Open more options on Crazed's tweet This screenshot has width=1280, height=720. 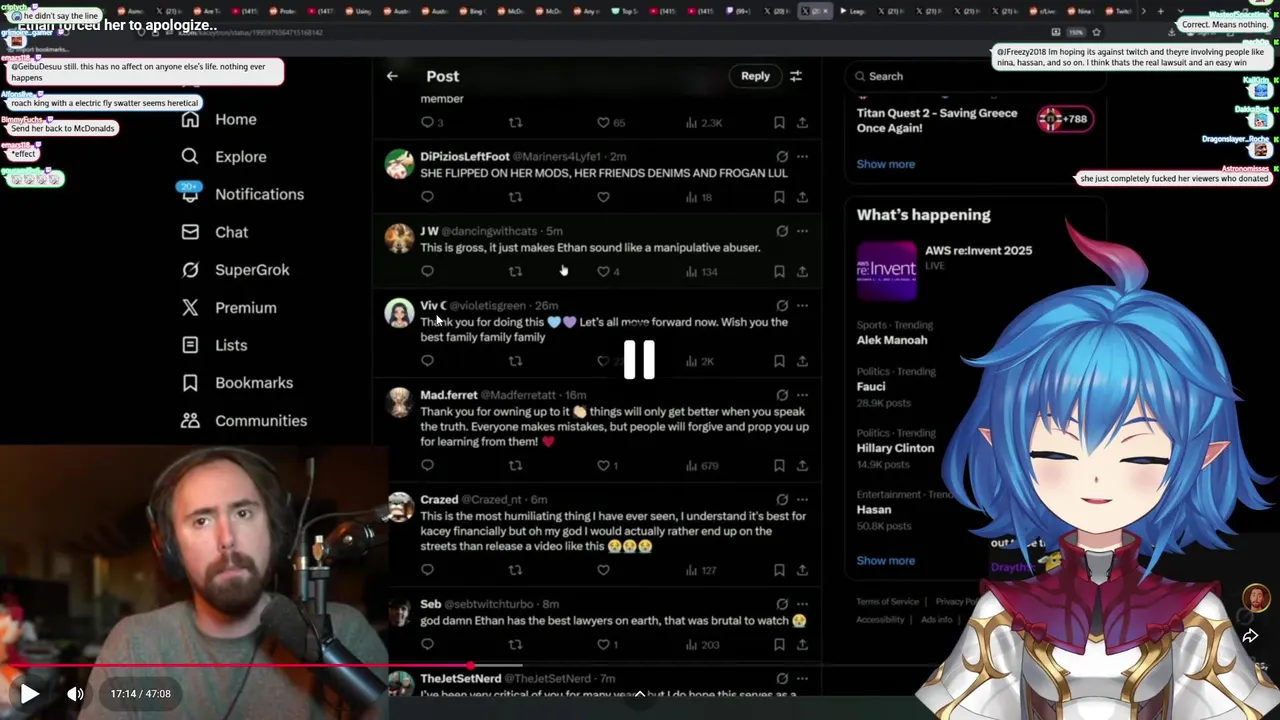tap(802, 500)
